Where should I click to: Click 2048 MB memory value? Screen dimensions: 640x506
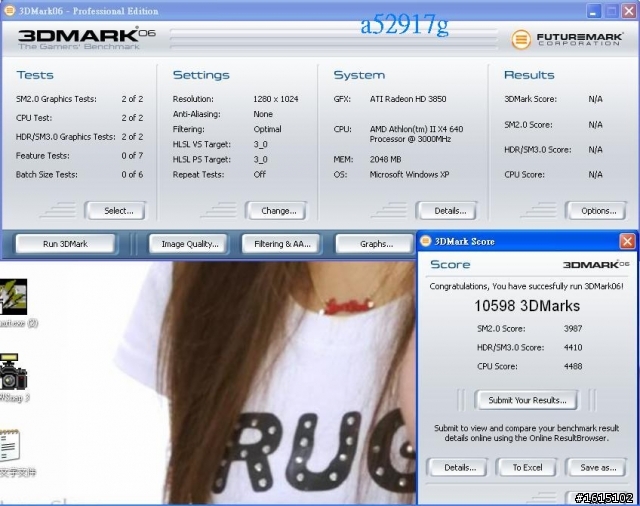point(385,159)
